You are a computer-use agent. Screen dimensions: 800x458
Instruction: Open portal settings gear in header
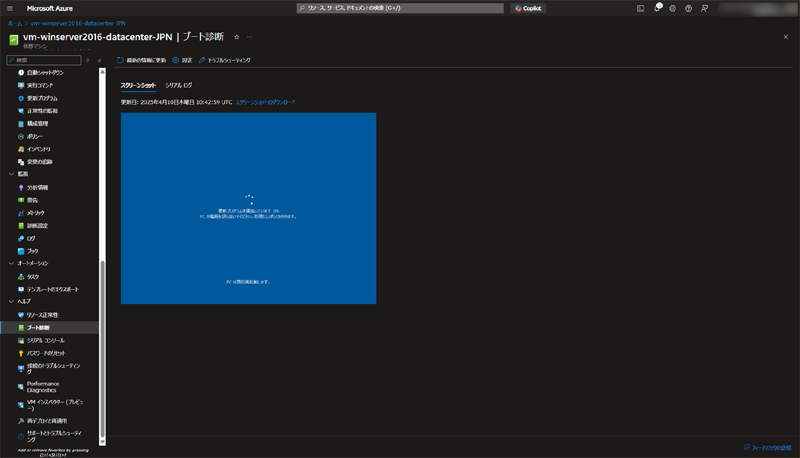pyautogui.click(x=672, y=8)
